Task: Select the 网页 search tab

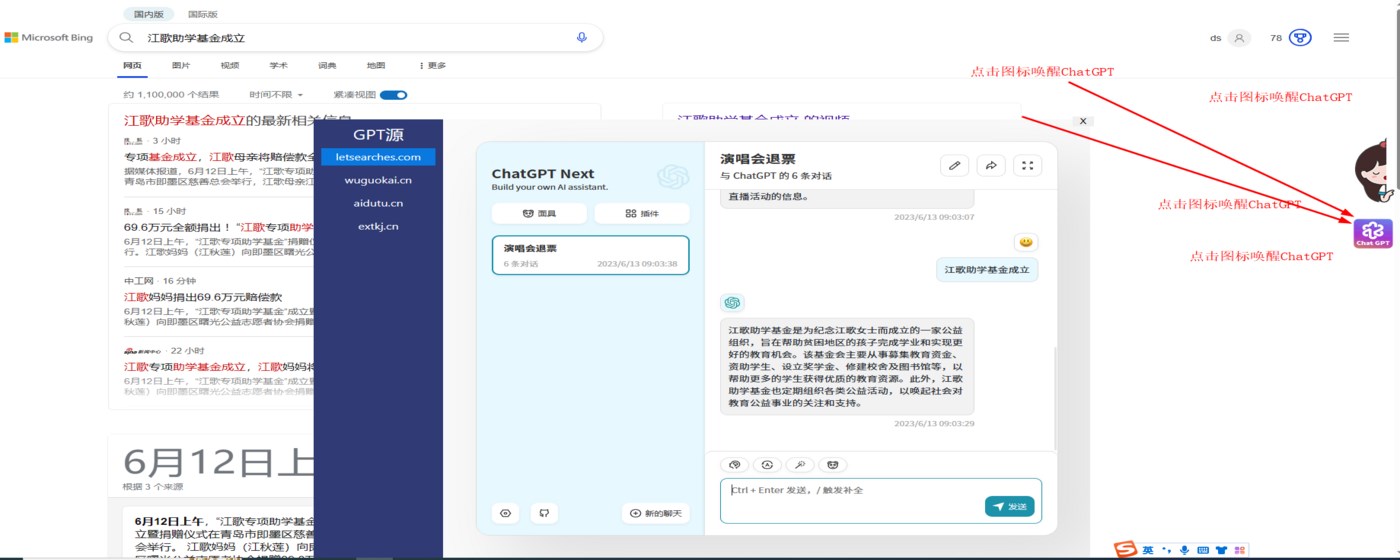Action: pyautogui.click(x=132, y=66)
